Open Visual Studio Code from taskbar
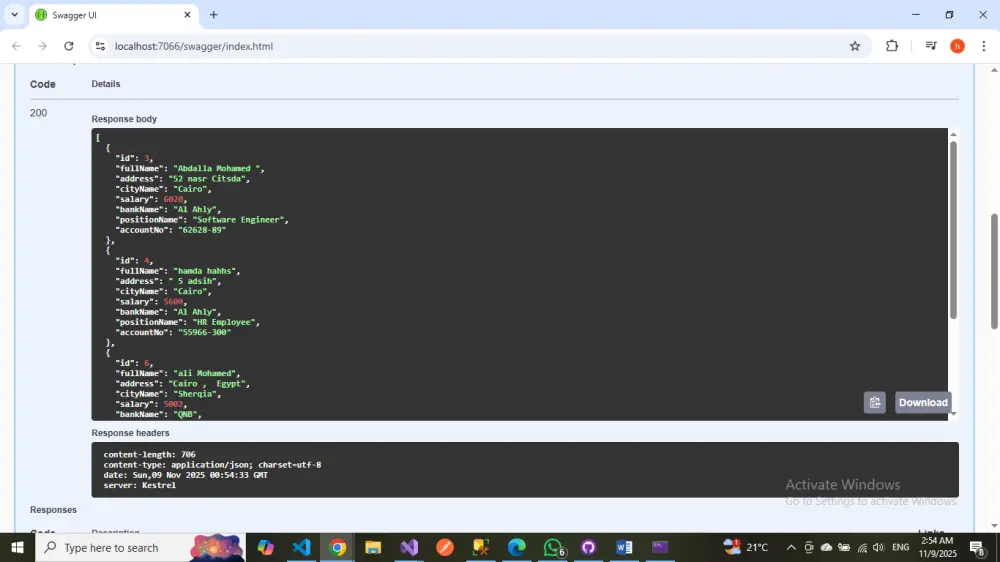The width and height of the screenshot is (1000, 562). (301, 547)
